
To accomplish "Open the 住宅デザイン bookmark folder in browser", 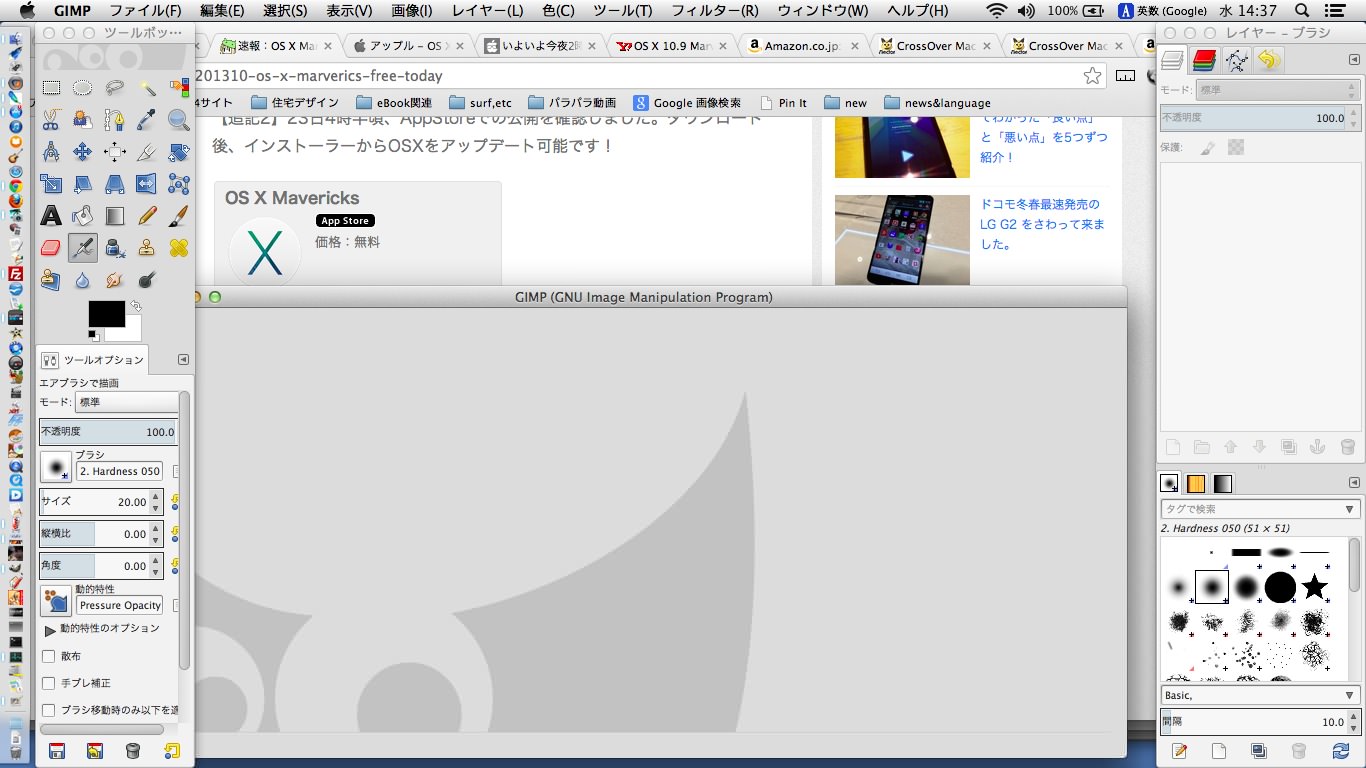I will [x=295, y=102].
